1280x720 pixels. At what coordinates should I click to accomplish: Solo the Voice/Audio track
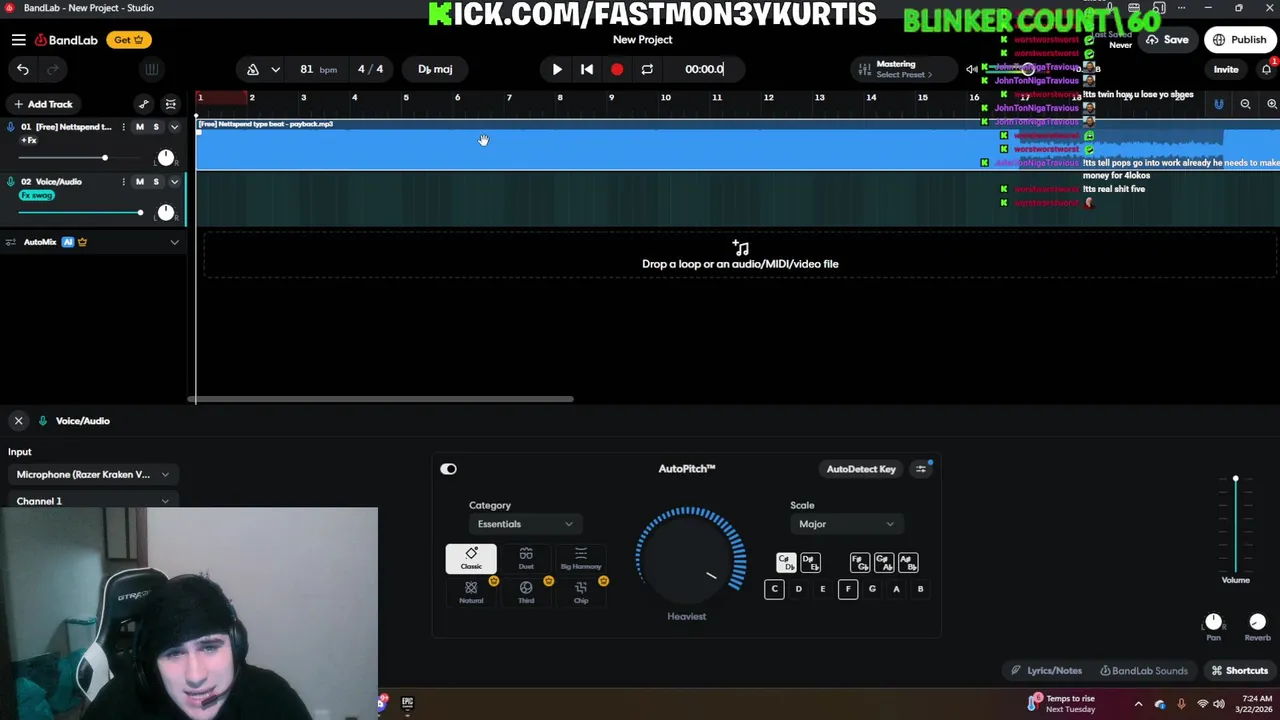(x=156, y=182)
